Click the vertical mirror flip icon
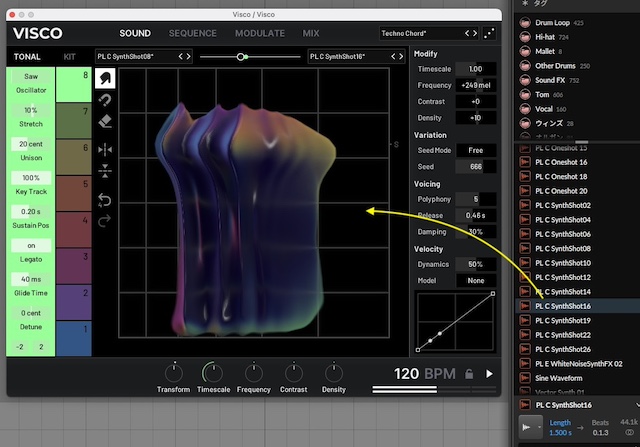This screenshot has width=640, height=447. (106, 171)
